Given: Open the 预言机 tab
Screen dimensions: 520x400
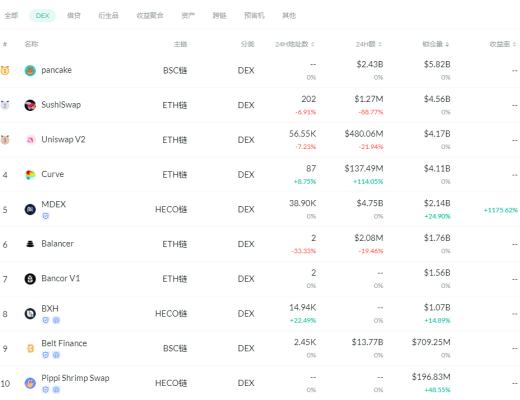Looking at the screenshot, I should pos(254,15).
